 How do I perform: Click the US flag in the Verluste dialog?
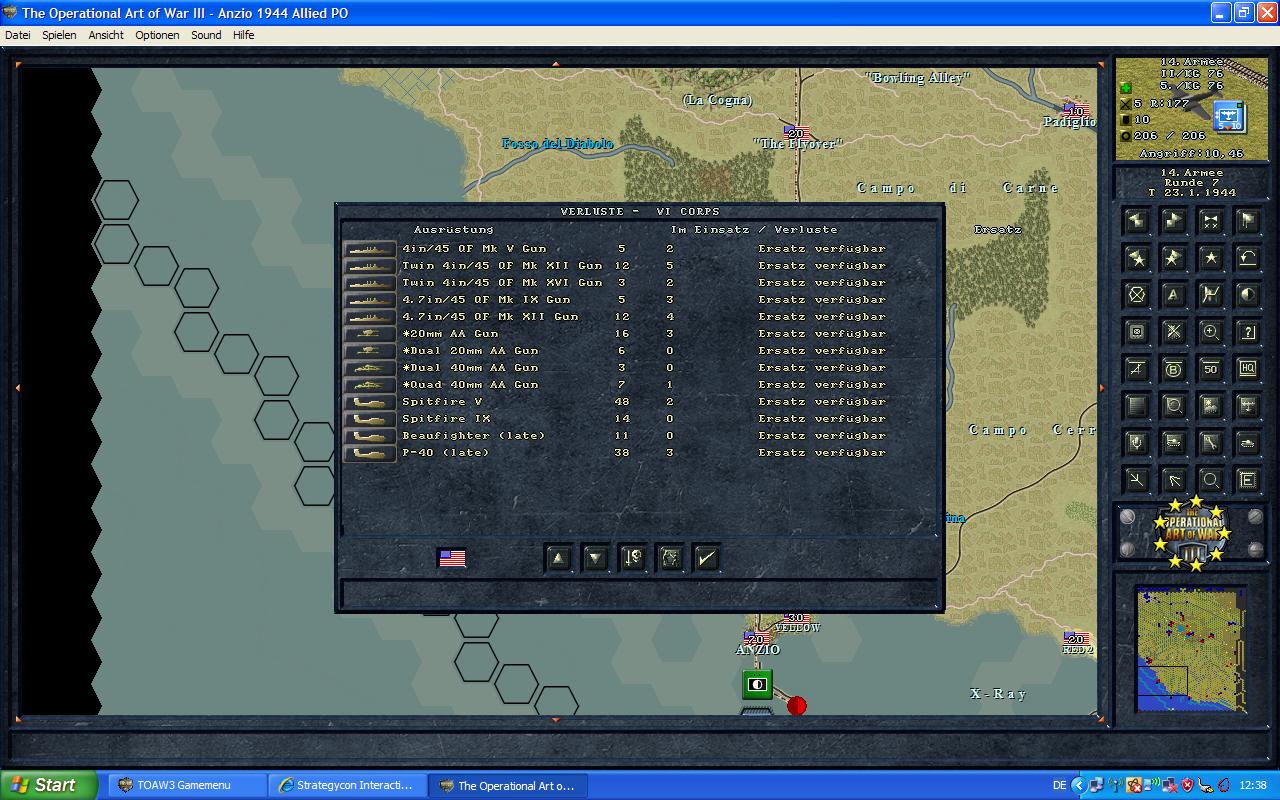[x=452, y=558]
